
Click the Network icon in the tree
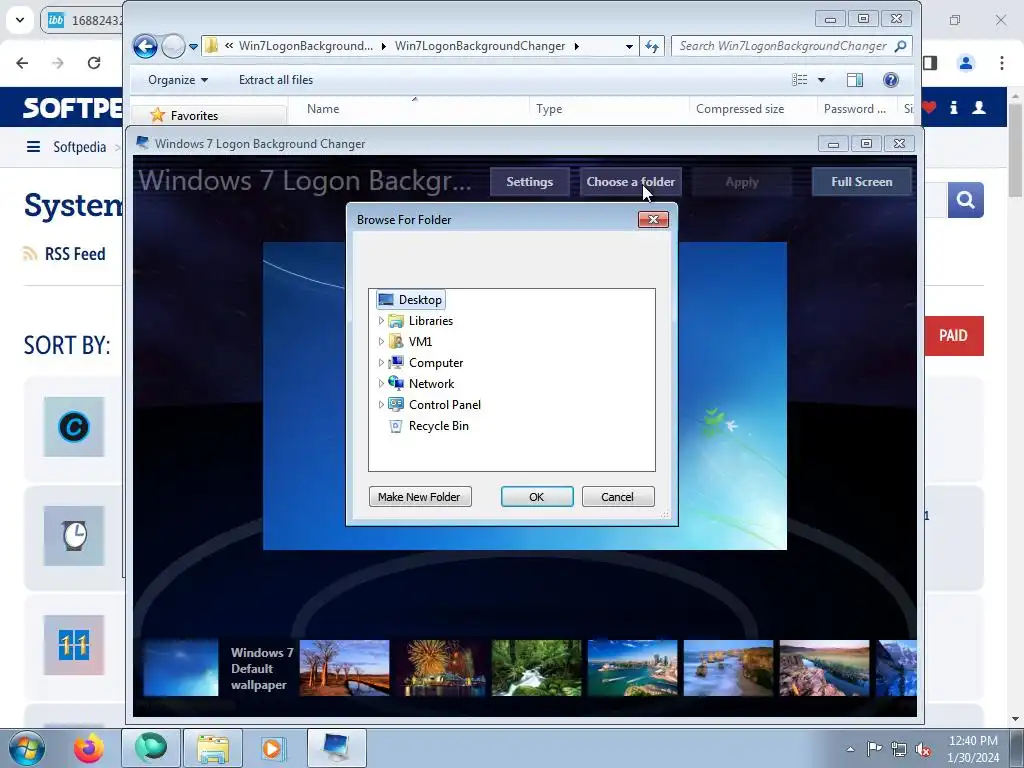coord(396,383)
